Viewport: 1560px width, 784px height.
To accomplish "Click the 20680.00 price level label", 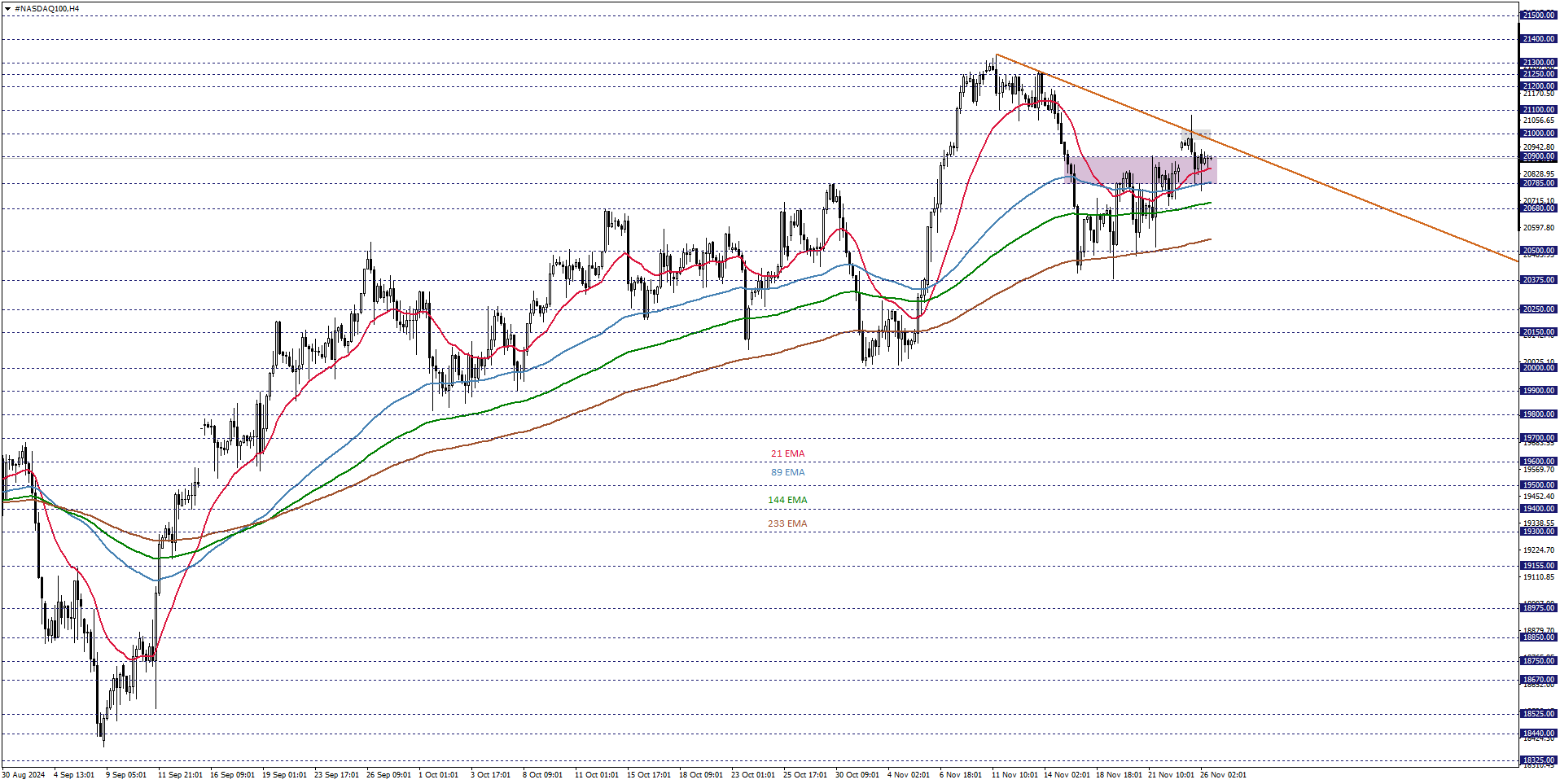I will [1538, 208].
